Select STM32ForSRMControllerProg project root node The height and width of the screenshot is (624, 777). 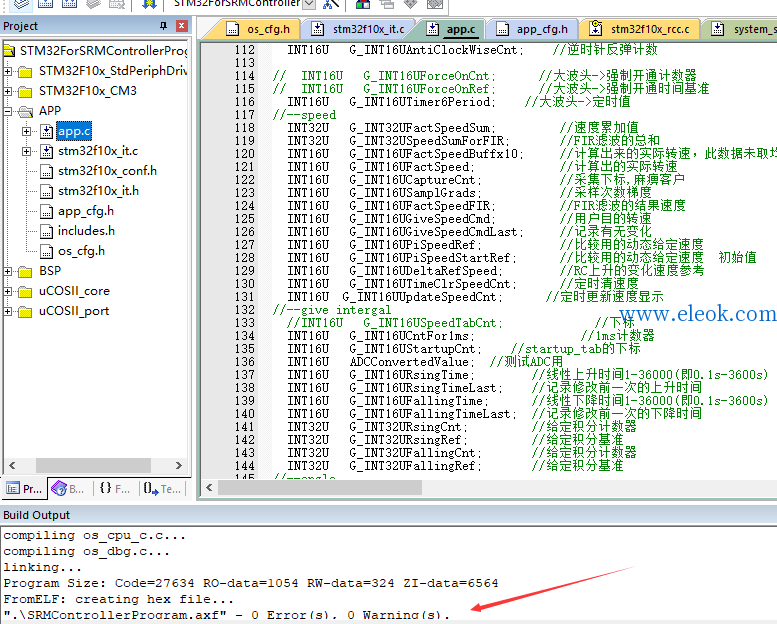(x=103, y=51)
